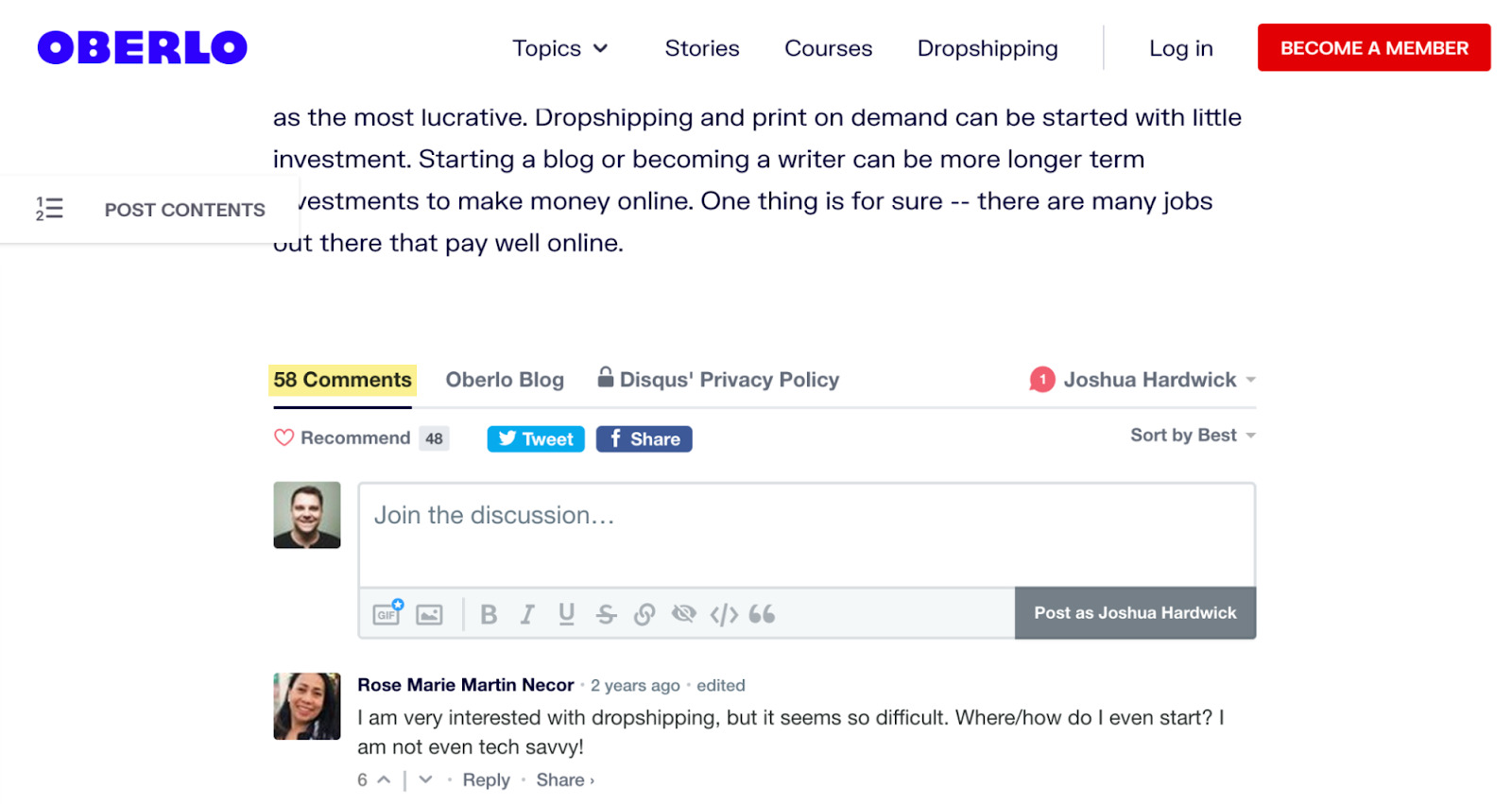Insert a code block in comment
This screenshot has width=1512, height=804.
tap(724, 615)
